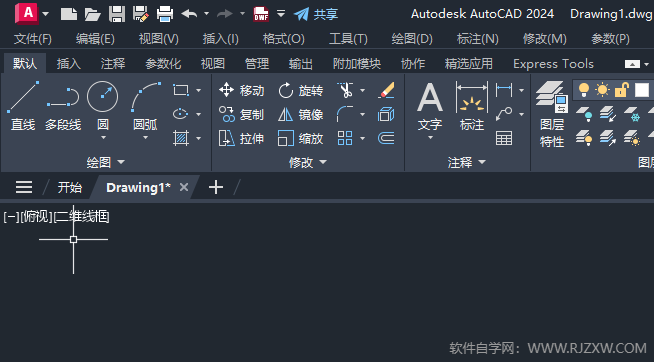
Task: Click the DWF publish icon
Action: [x=261, y=14]
